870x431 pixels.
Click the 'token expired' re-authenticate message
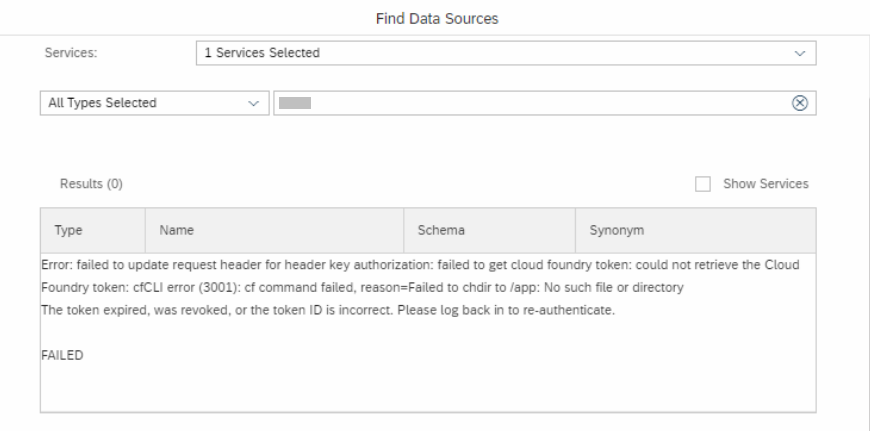click(x=328, y=310)
